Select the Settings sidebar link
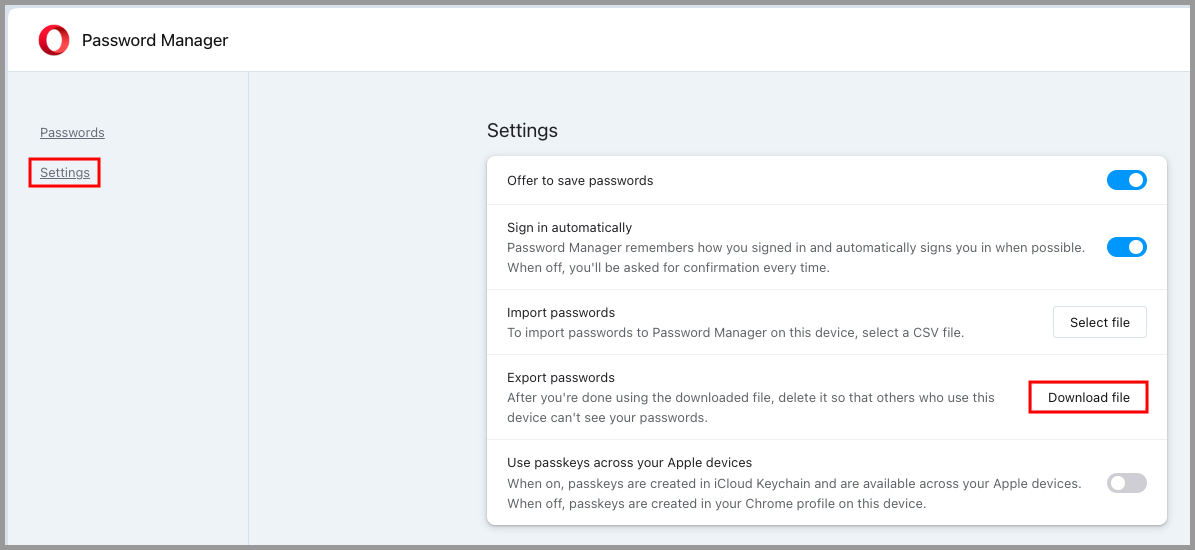The image size is (1195, 550). point(65,173)
